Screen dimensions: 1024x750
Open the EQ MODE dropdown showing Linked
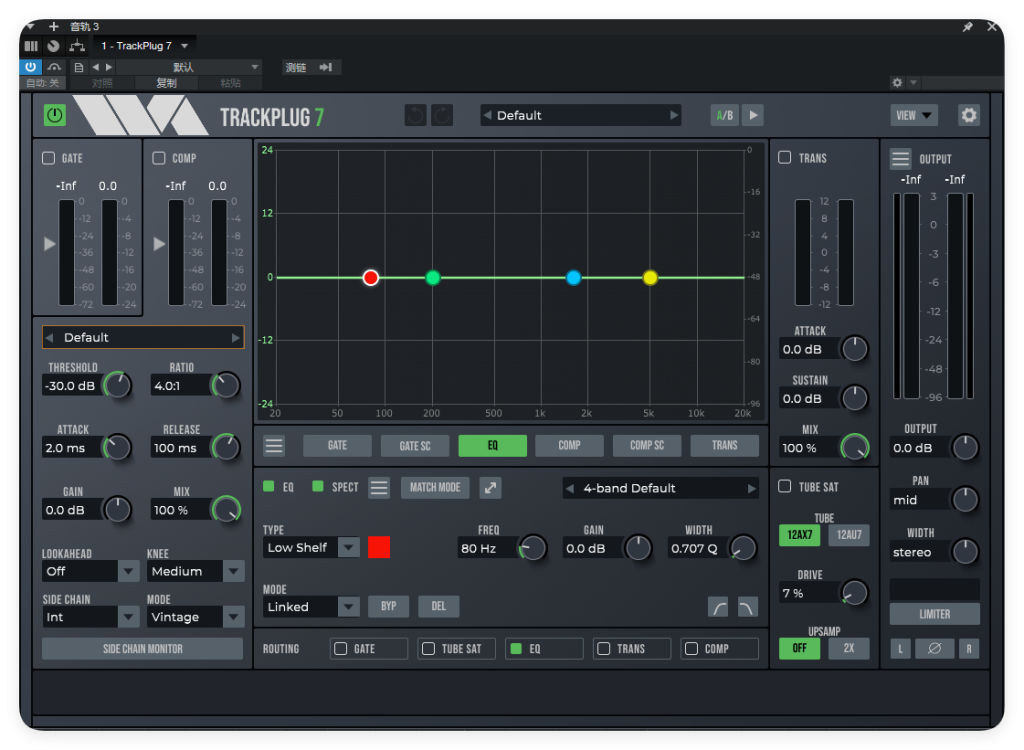(x=312, y=607)
